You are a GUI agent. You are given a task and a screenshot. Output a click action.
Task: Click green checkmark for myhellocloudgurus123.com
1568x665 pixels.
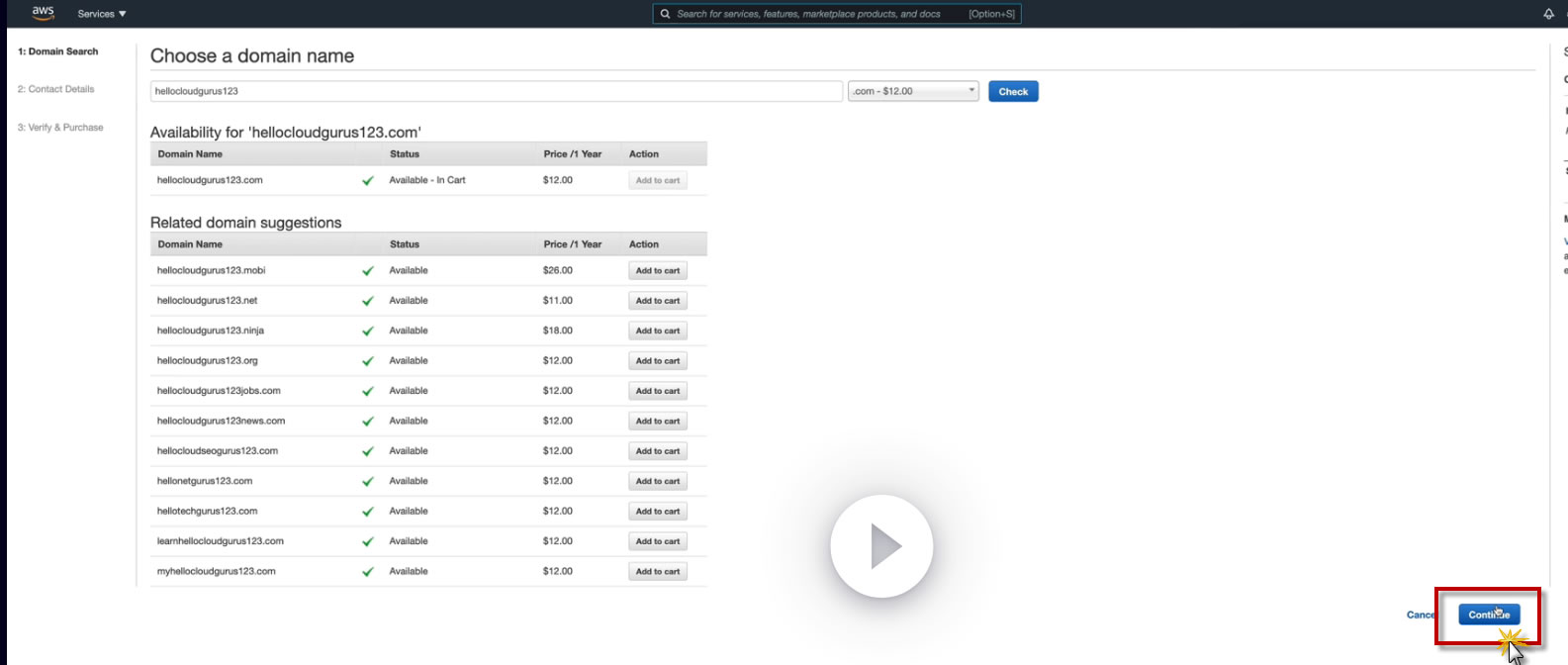click(368, 572)
